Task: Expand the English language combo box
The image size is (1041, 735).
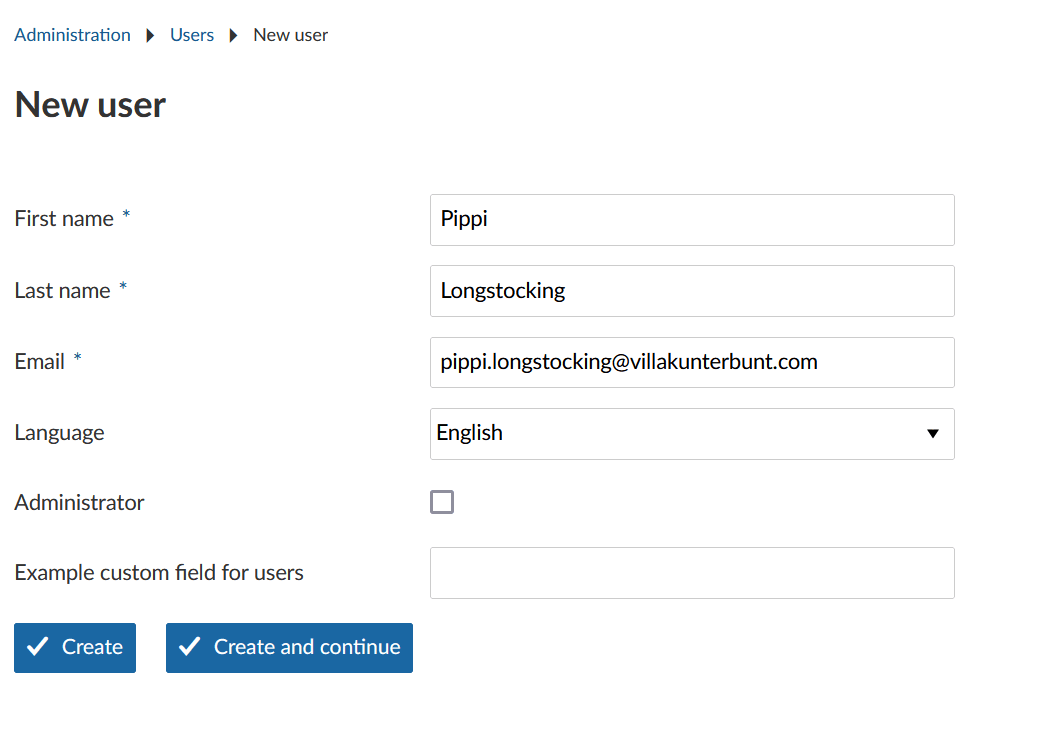Action: 692,434
